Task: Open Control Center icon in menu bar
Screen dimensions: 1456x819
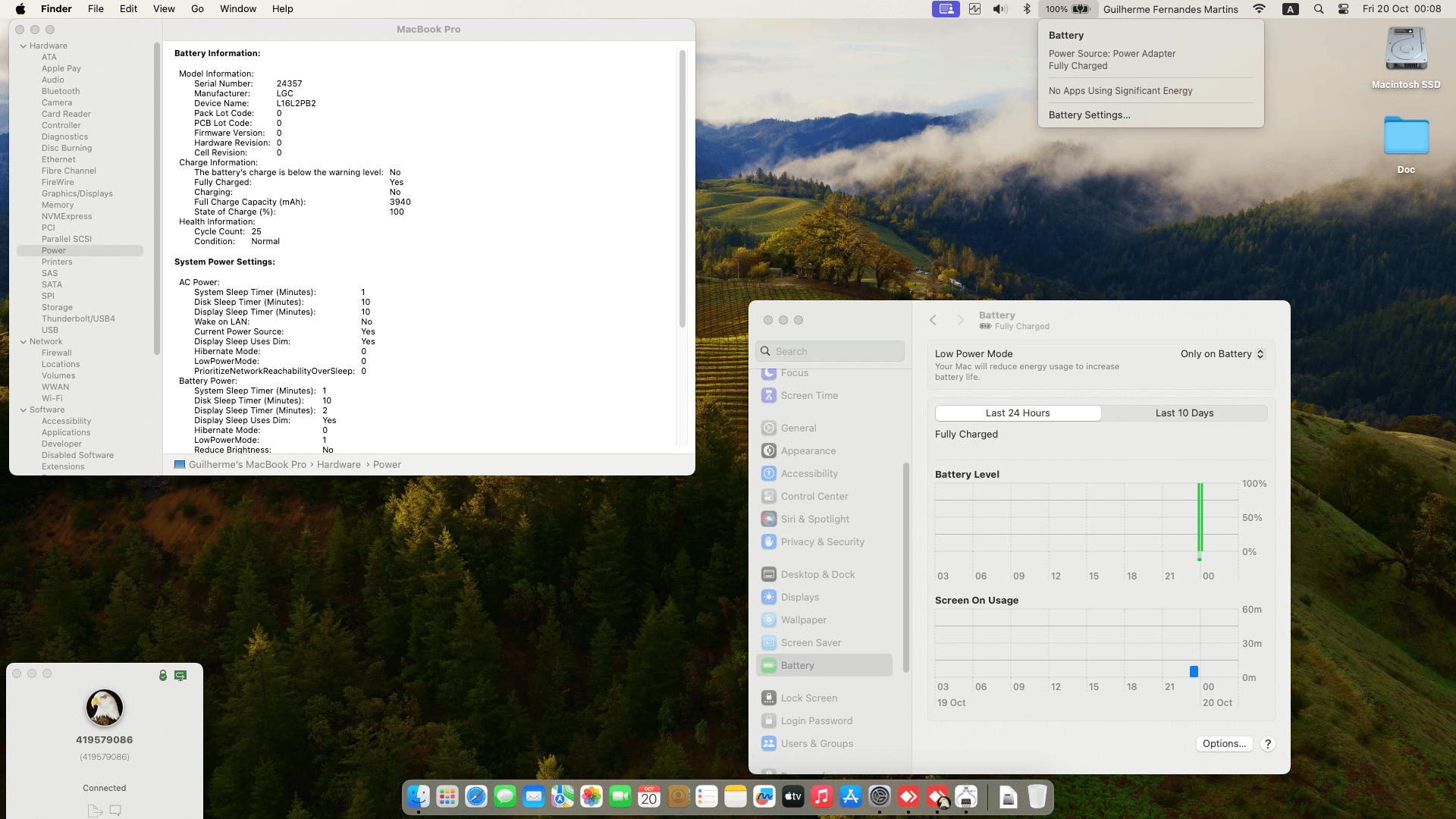Action: click(1343, 9)
